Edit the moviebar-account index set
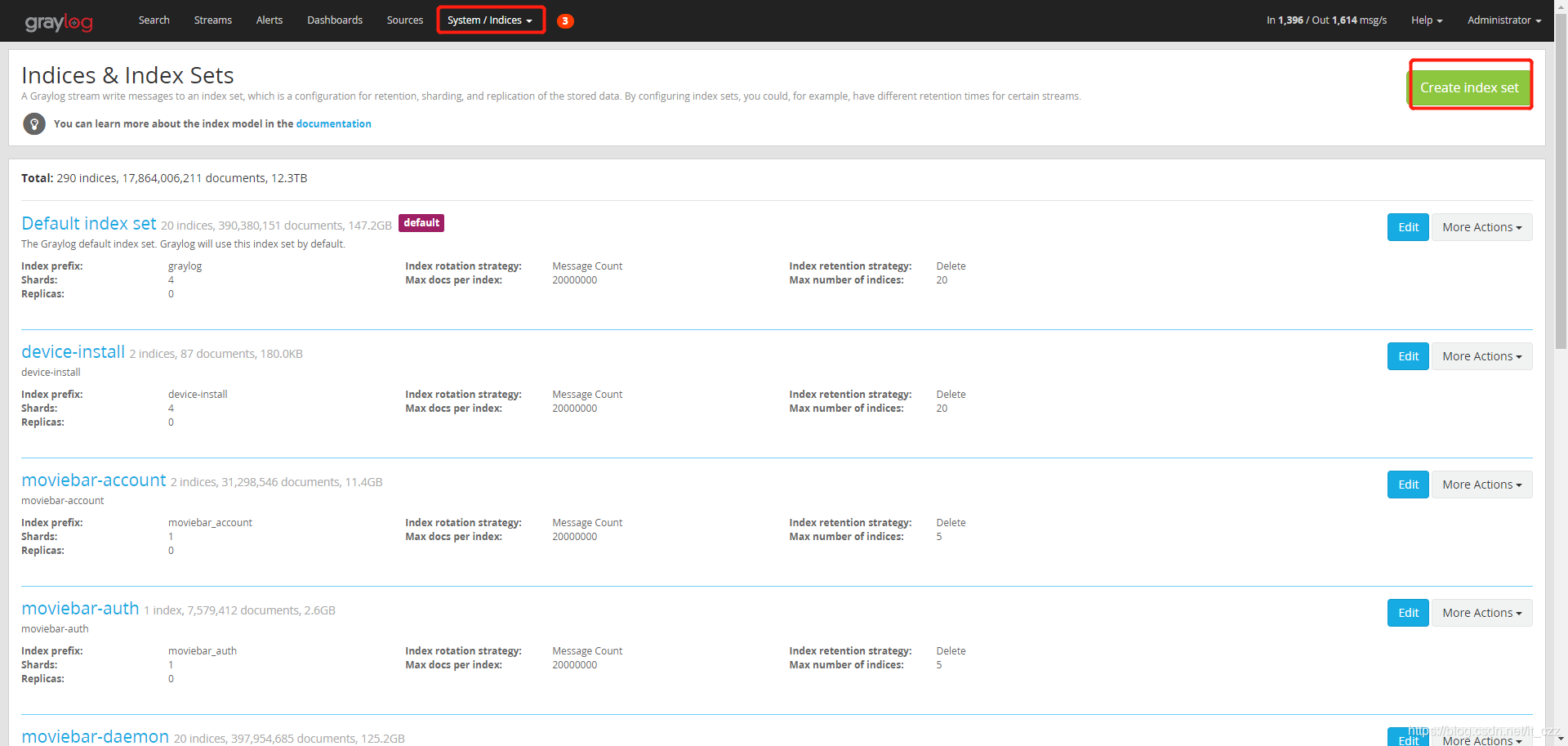 1408,485
